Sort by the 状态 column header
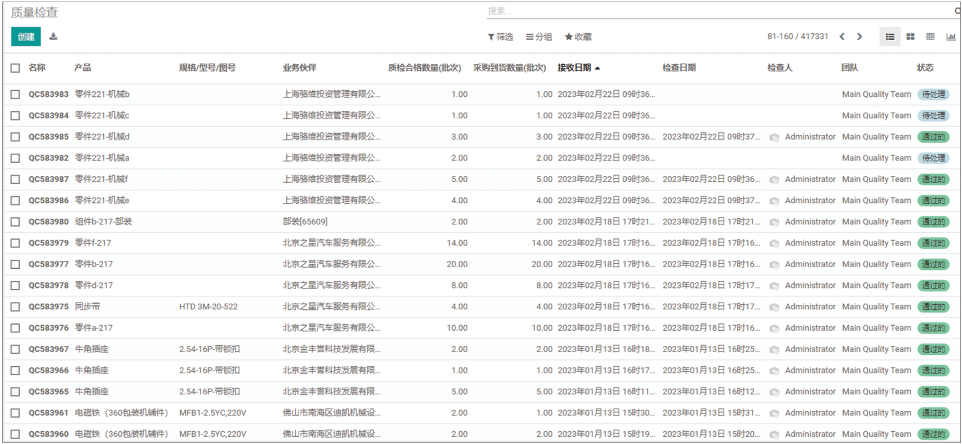Viewport: 962px width, 444px height. point(925,68)
